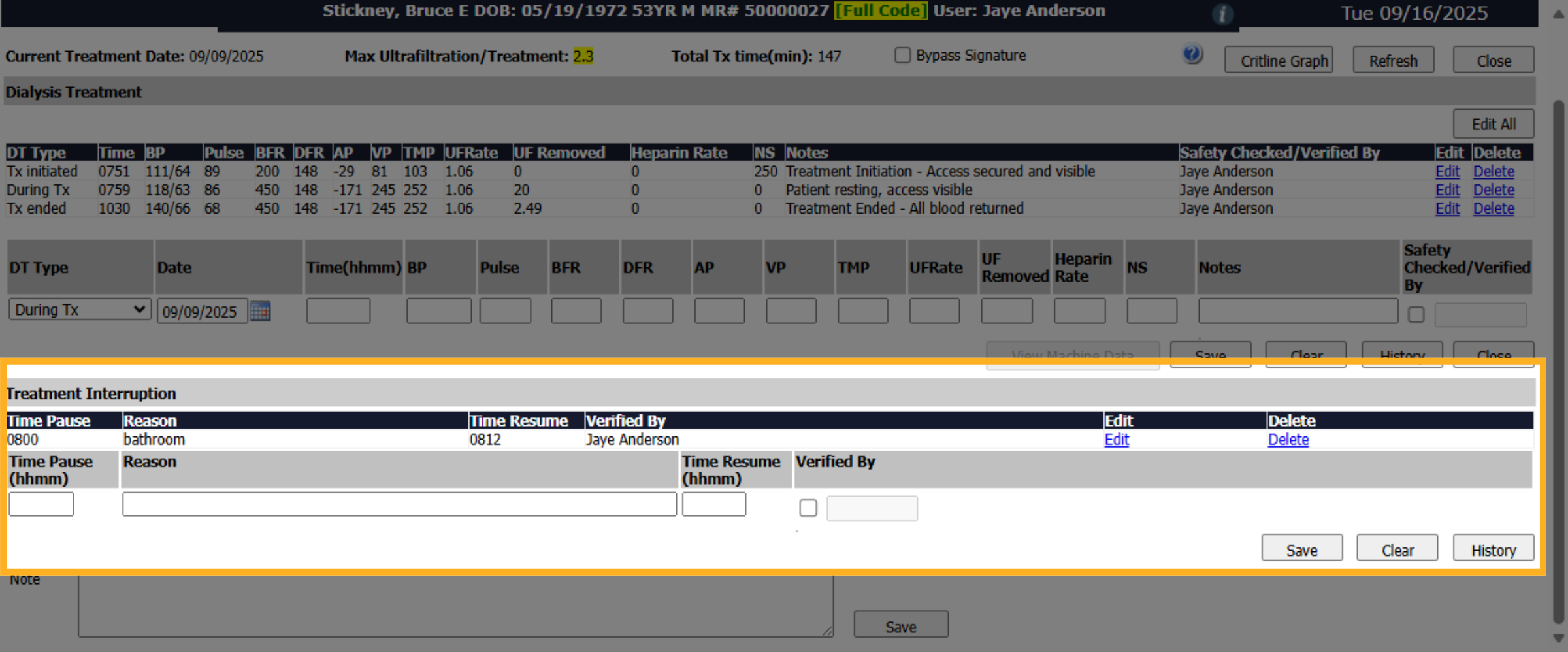Click the BP input field
This screenshot has width=1568, height=652.
tap(439, 311)
